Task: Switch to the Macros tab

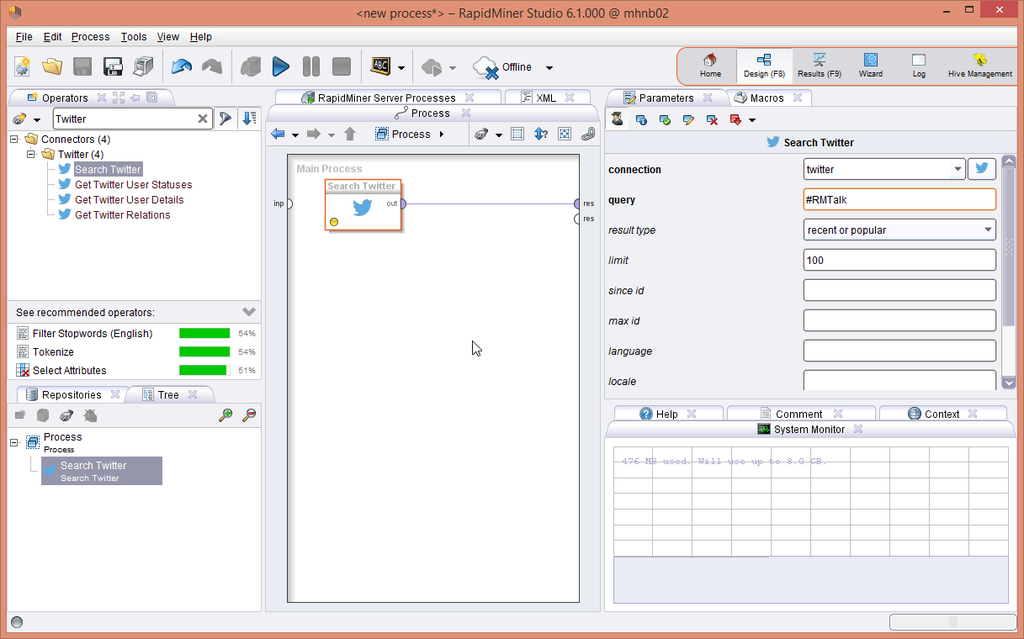Action: coord(766,98)
